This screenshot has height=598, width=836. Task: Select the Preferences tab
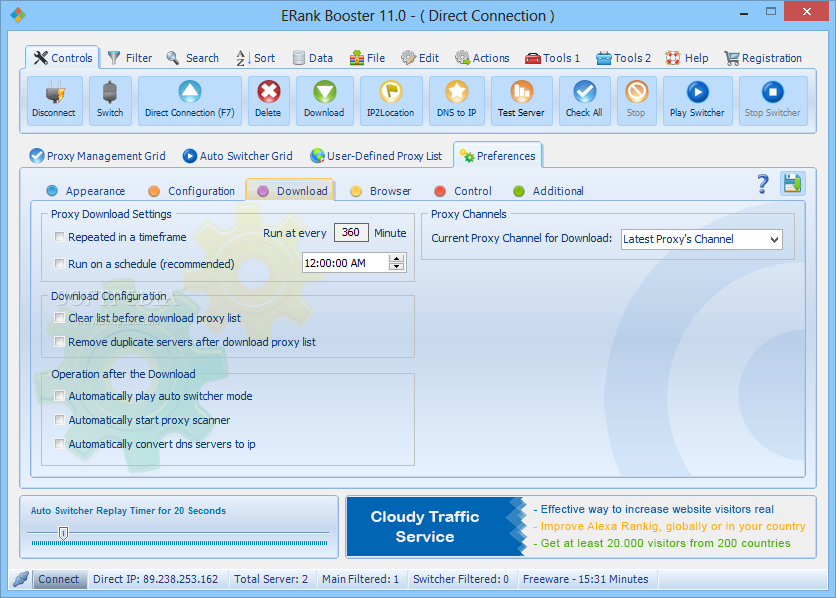click(x=497, y=156)
